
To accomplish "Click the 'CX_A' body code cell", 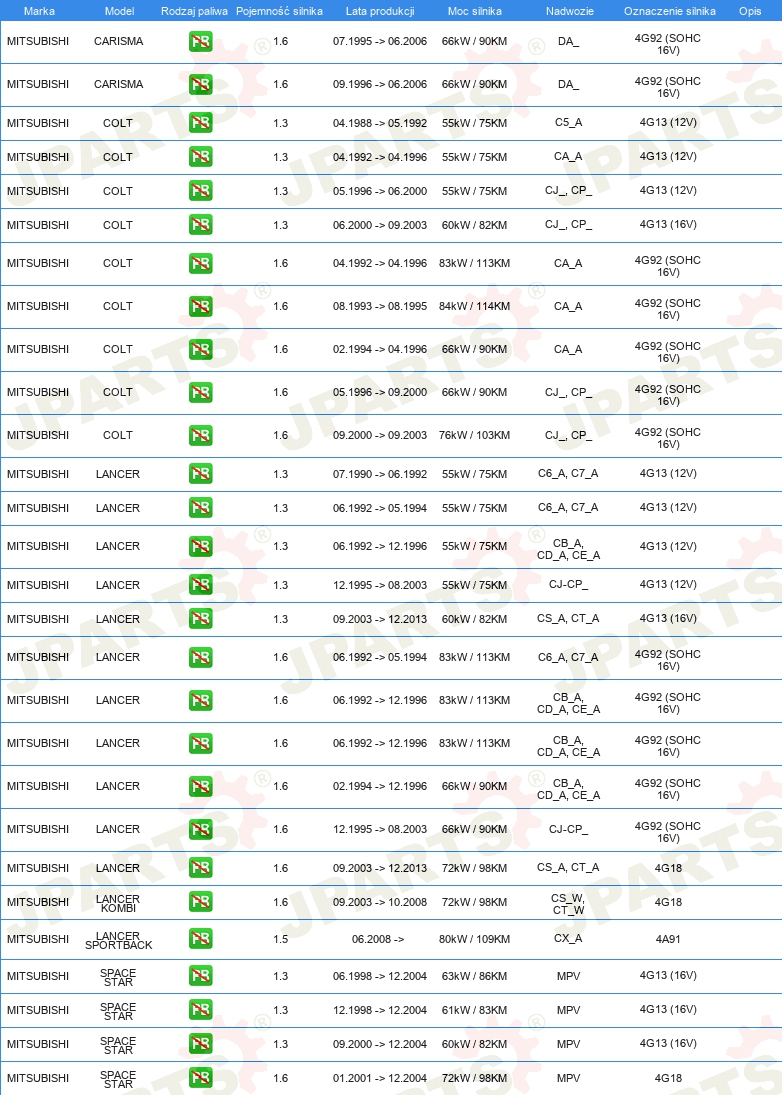I will pyautogui.click(x=568, y=939).
